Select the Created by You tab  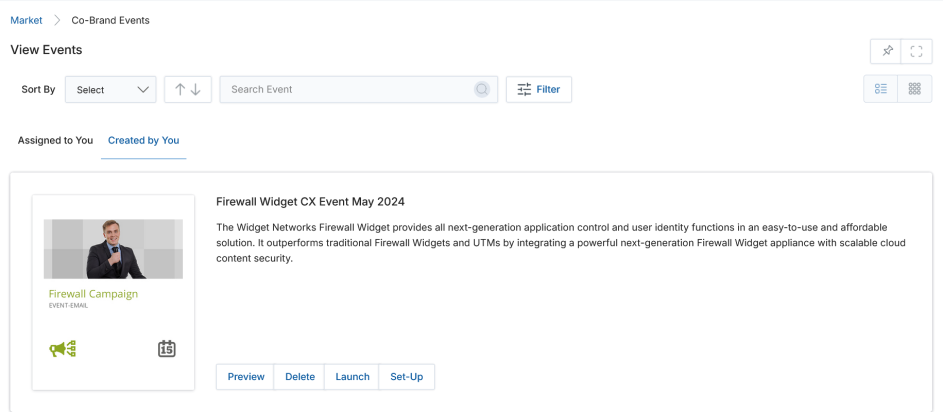tap(144, 140)
